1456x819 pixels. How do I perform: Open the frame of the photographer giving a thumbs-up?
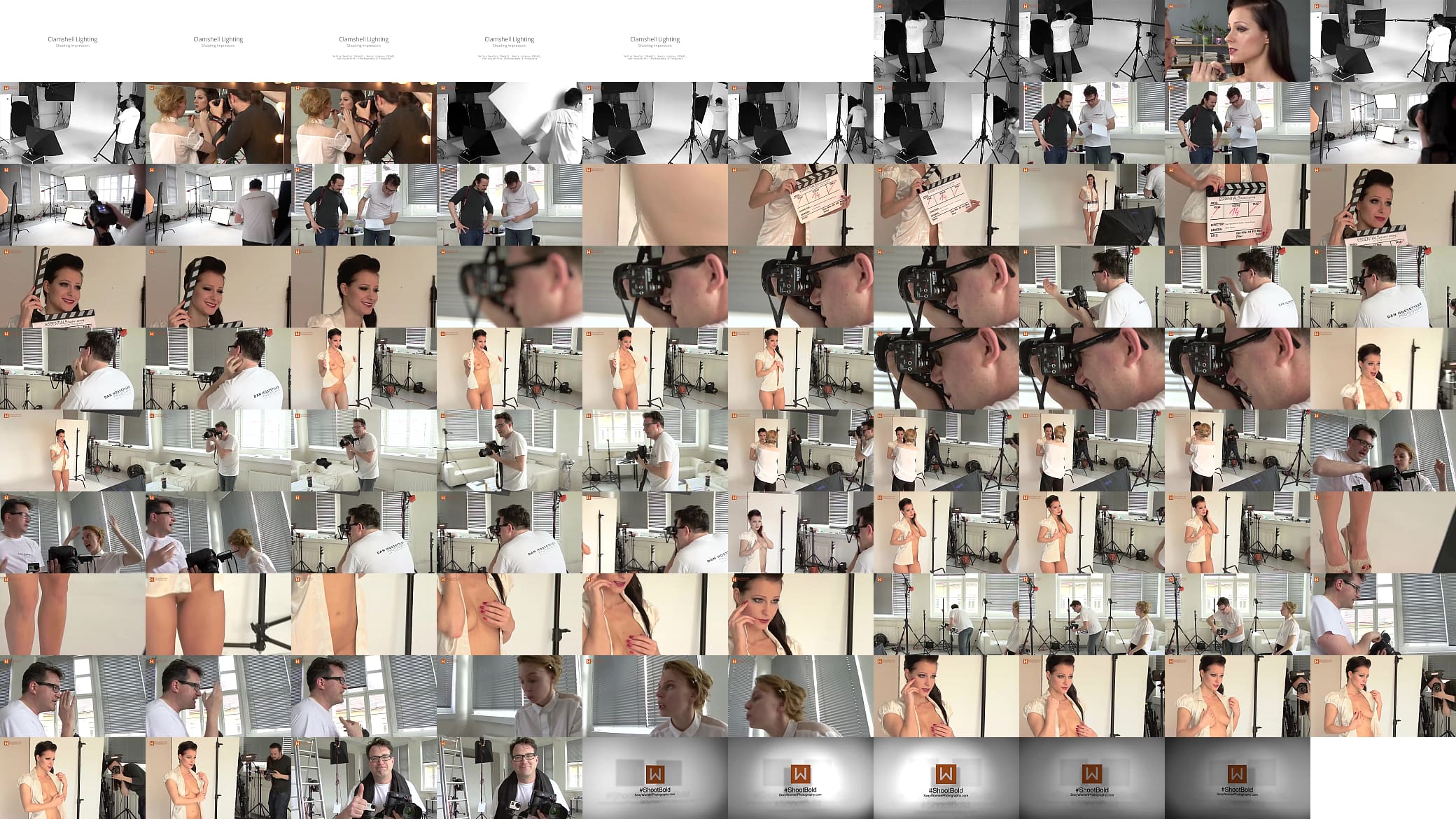364,778
